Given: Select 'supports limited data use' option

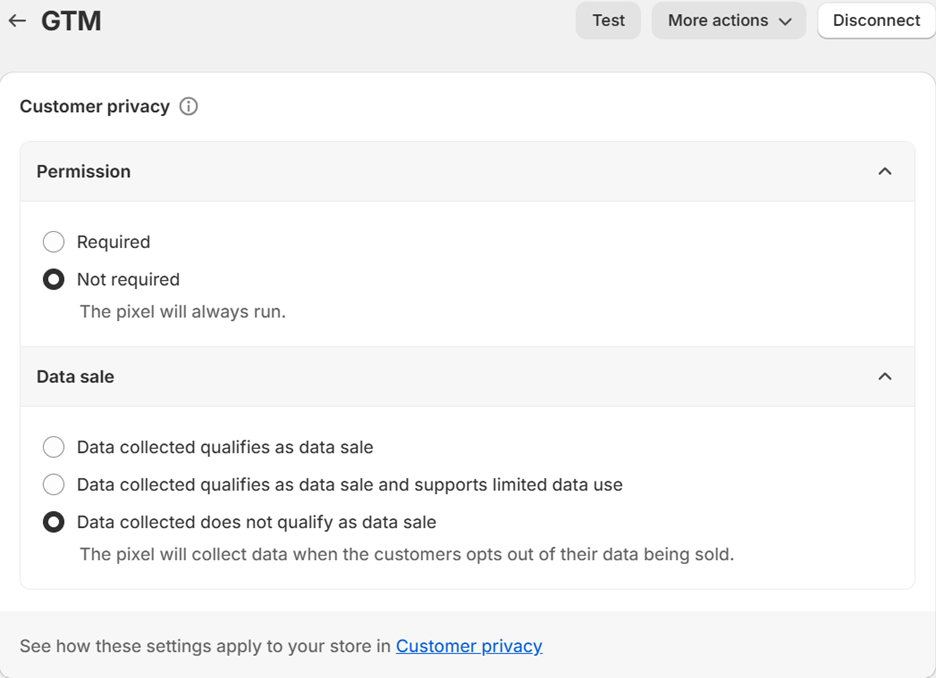Looking at the screenshot, I should (54, 484).
